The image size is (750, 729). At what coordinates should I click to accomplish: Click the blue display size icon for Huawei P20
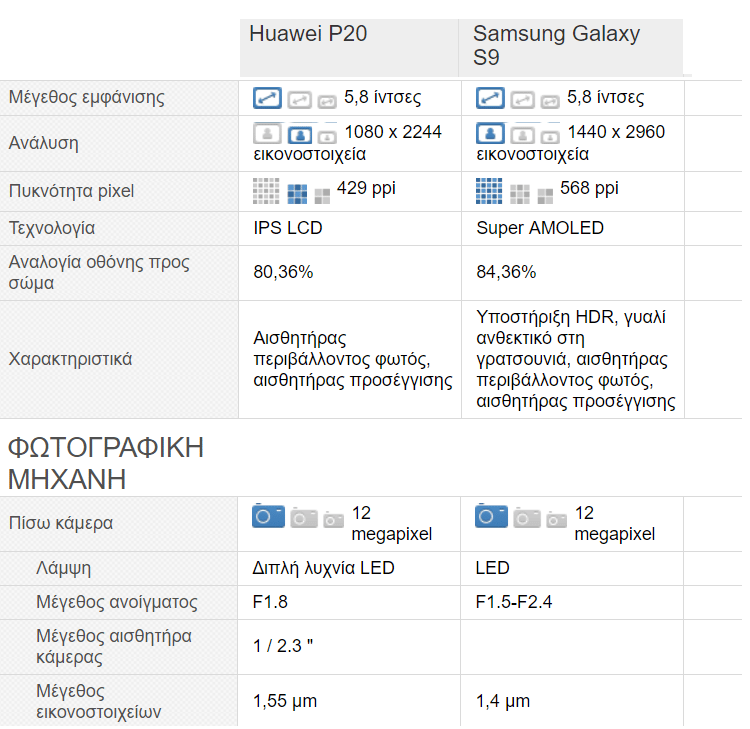pos(267,98)
